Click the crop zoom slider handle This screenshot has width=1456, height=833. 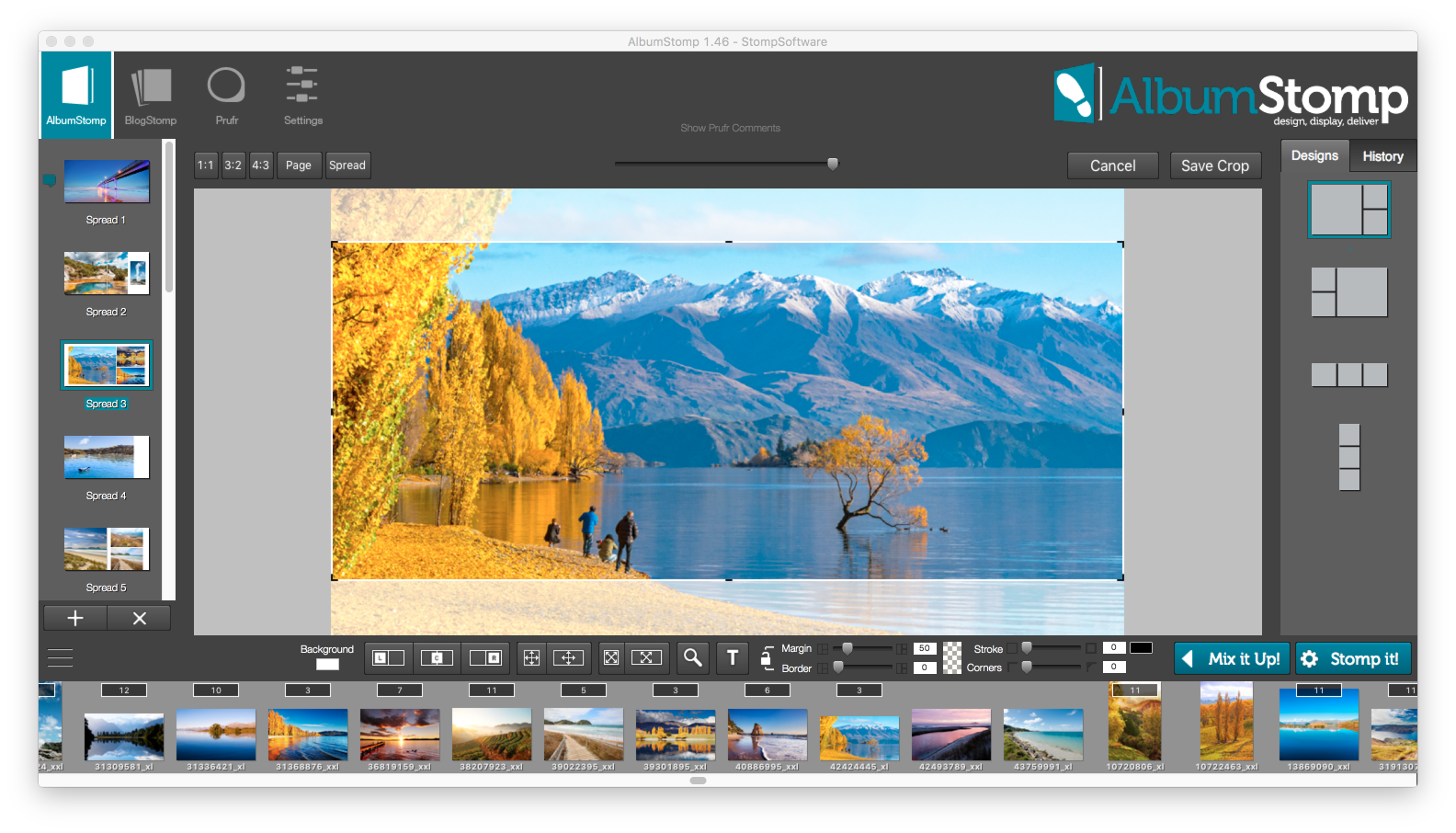pos(833,164)
